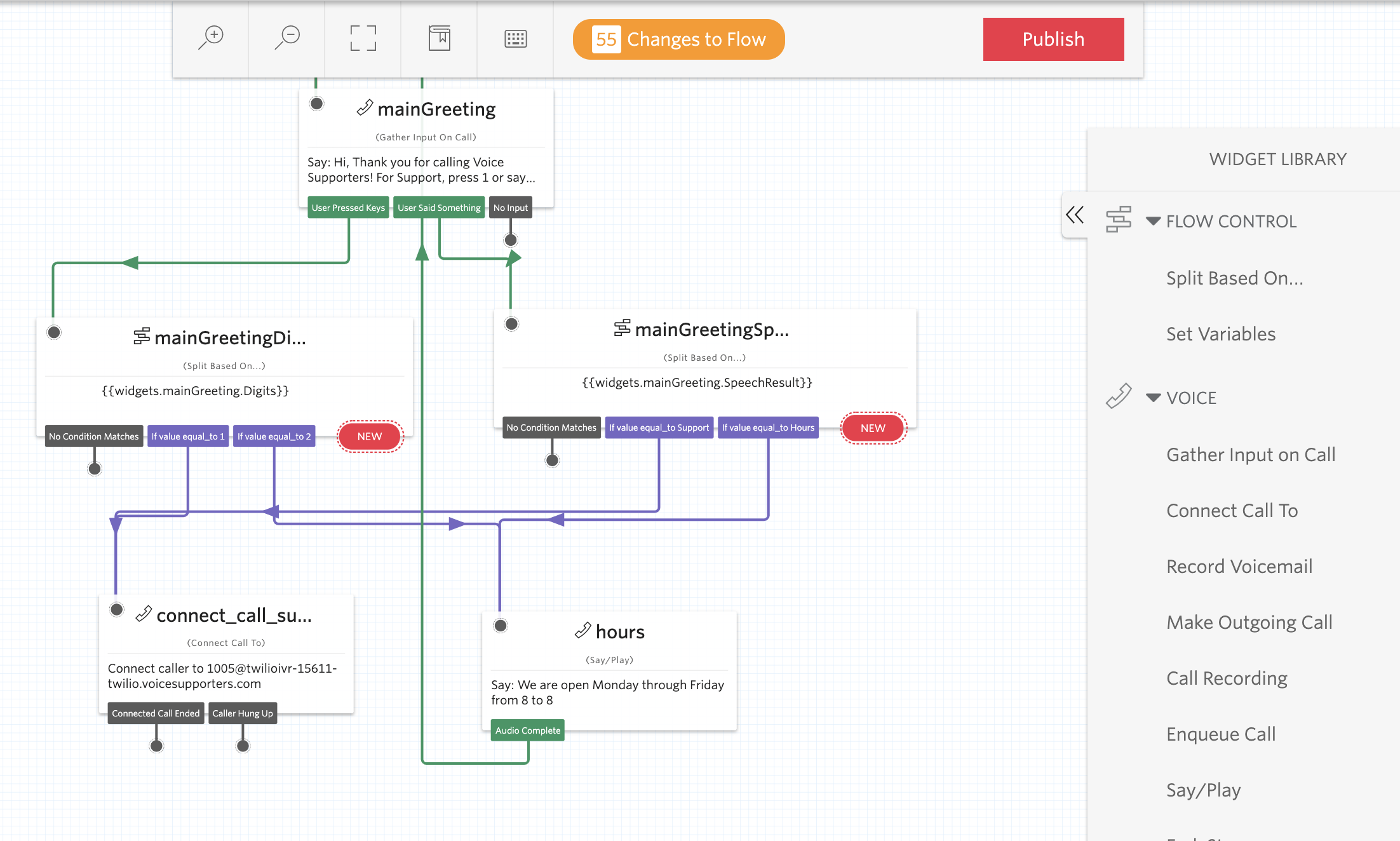Click the zoom in magnifier icon
The height and width of the screenshot is (841, 1400).
(211, 38)
